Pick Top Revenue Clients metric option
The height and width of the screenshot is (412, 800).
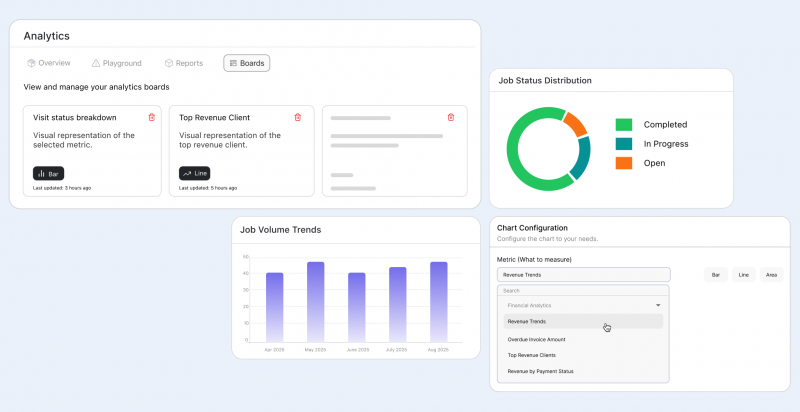[x=535, y=355]
